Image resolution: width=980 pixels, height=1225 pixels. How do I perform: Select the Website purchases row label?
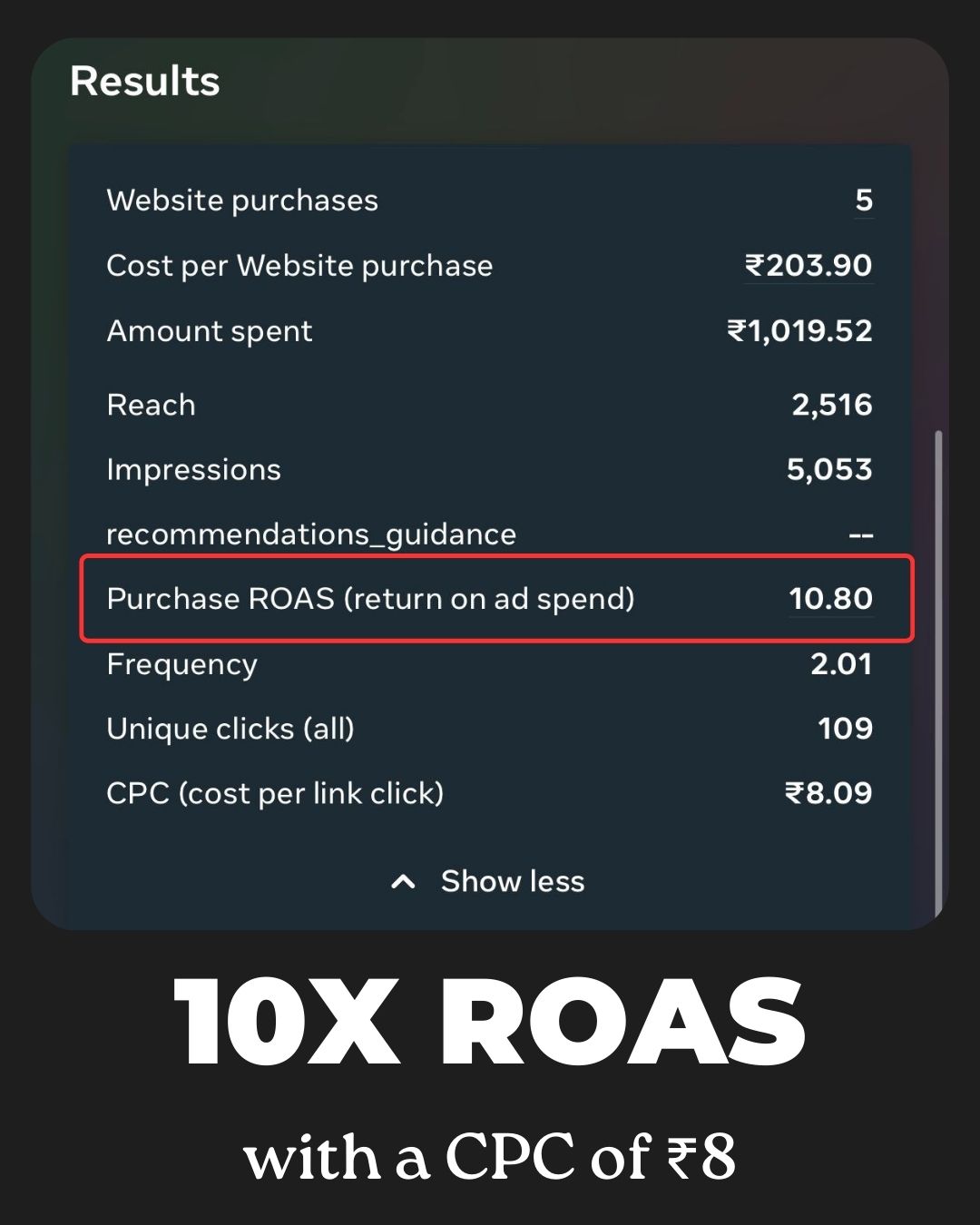click(x=242, y=201)
